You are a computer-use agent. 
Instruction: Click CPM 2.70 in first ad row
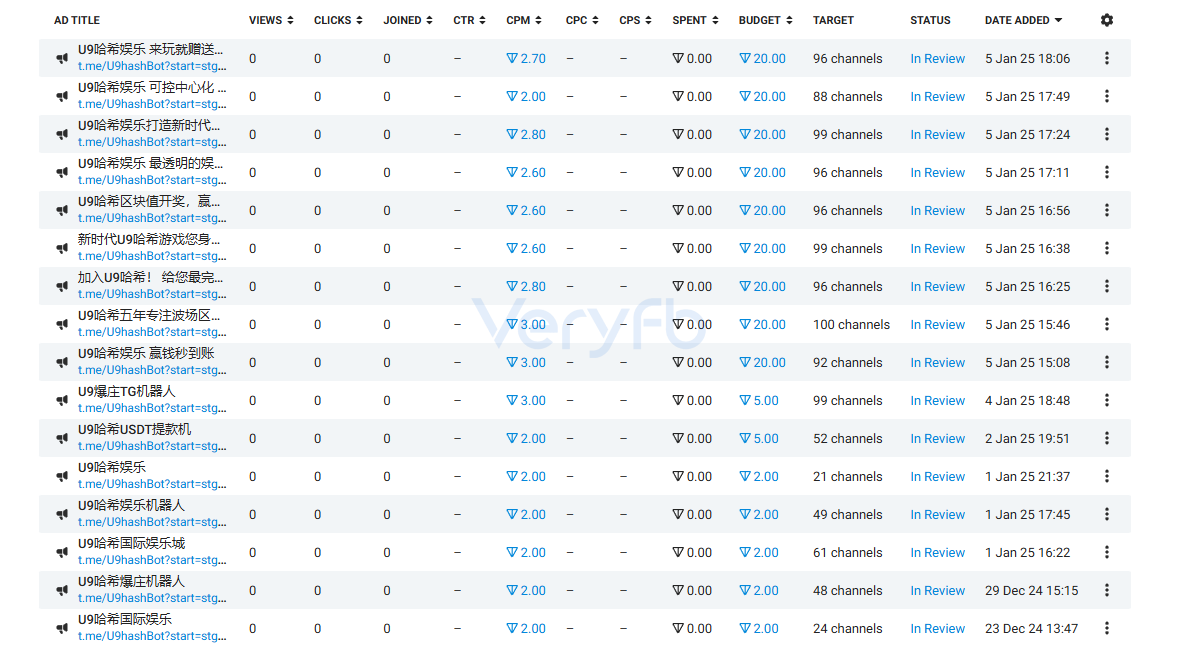click(x=526, y=59)
